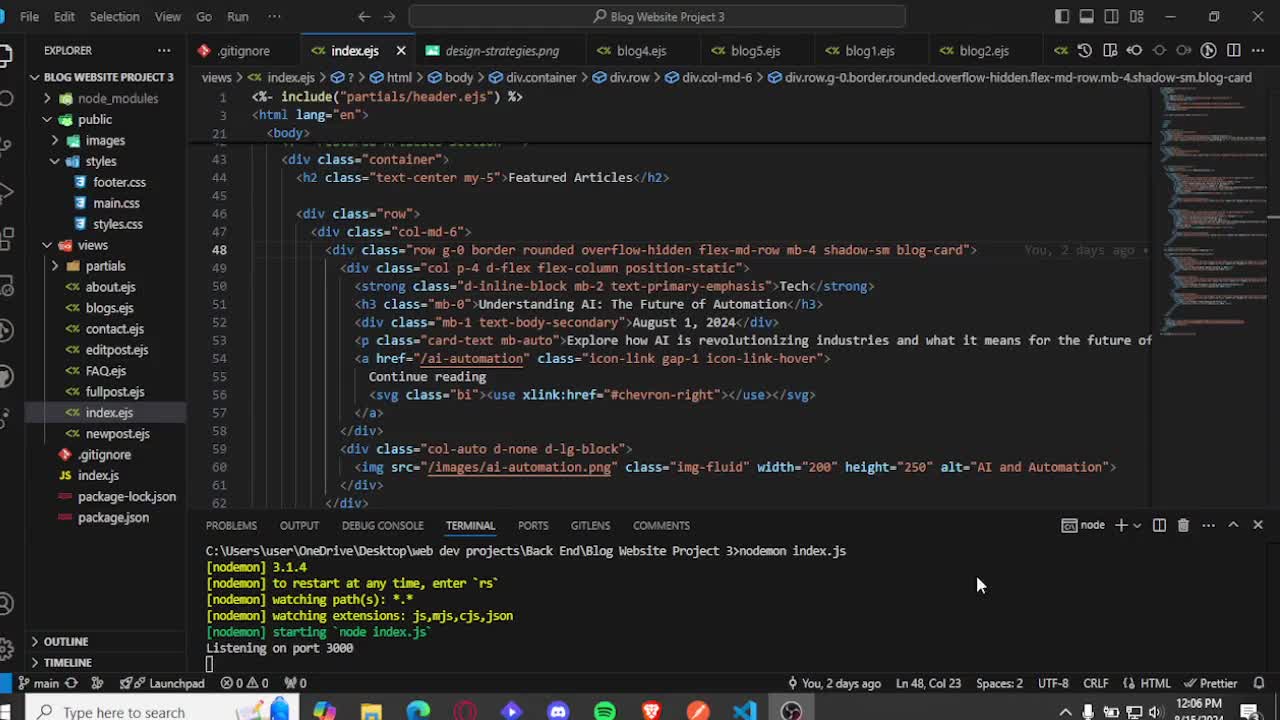
Task: Split the editor to the right
Action: pos(1234,50)
